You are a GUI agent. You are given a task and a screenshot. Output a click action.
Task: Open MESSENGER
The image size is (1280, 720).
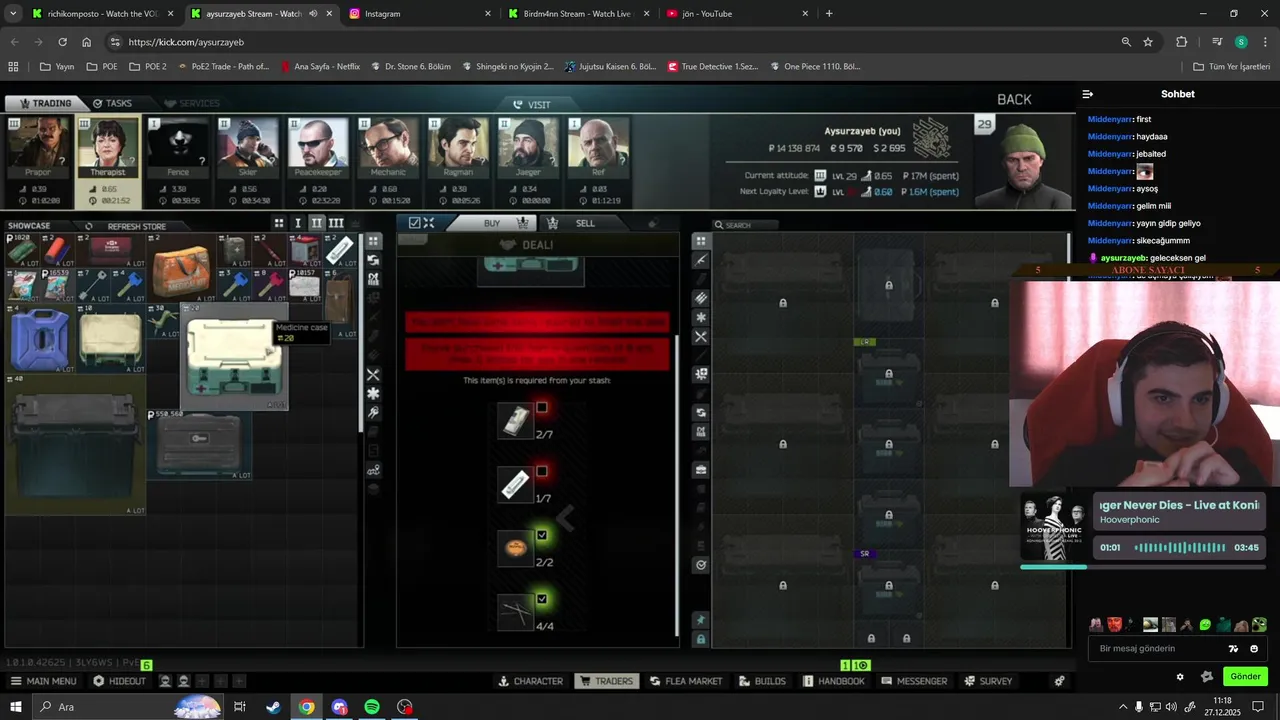coord(914,681)
